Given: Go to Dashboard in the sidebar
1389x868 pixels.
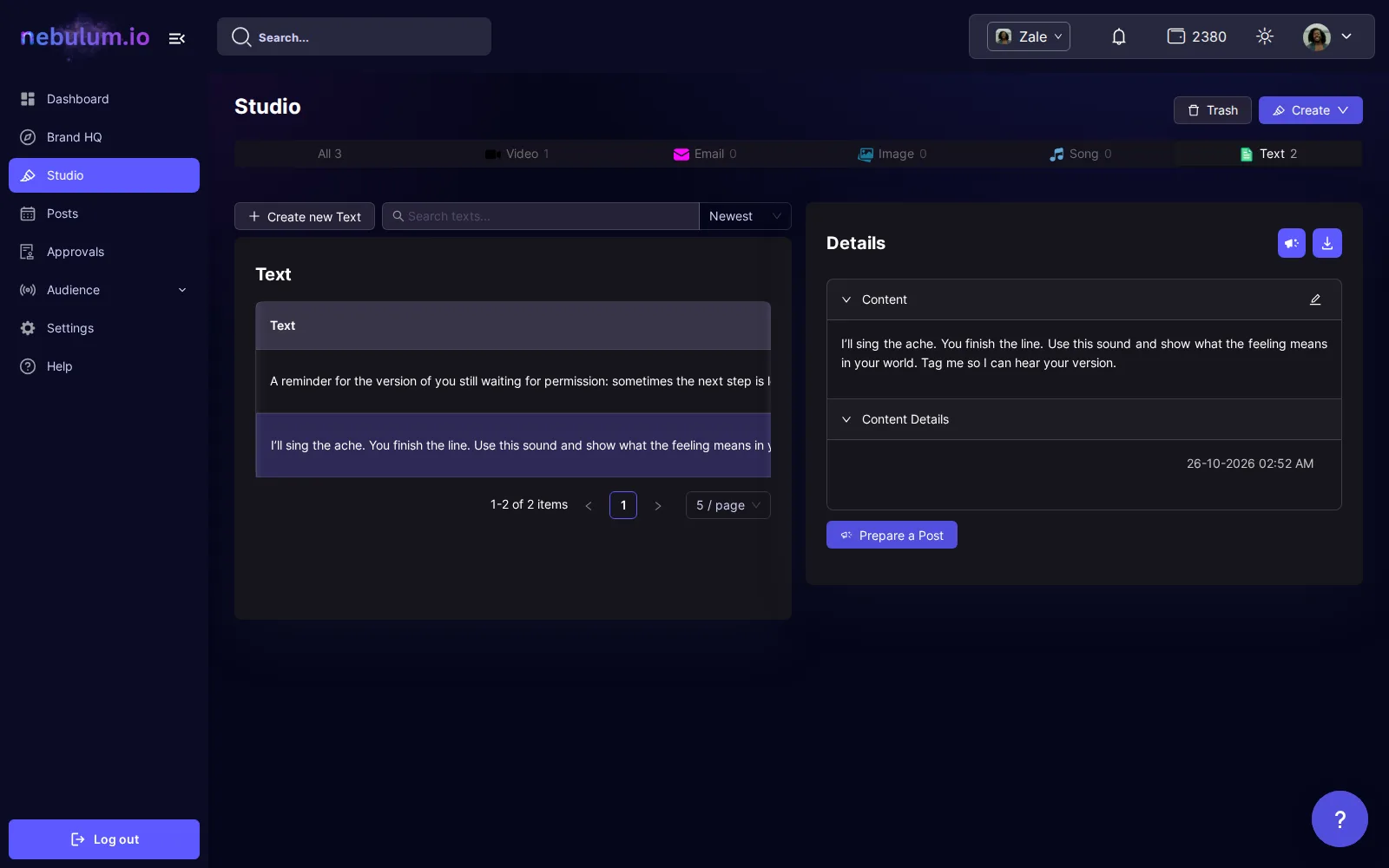Looking at the screenshot, I should click(x=104, y=99).
